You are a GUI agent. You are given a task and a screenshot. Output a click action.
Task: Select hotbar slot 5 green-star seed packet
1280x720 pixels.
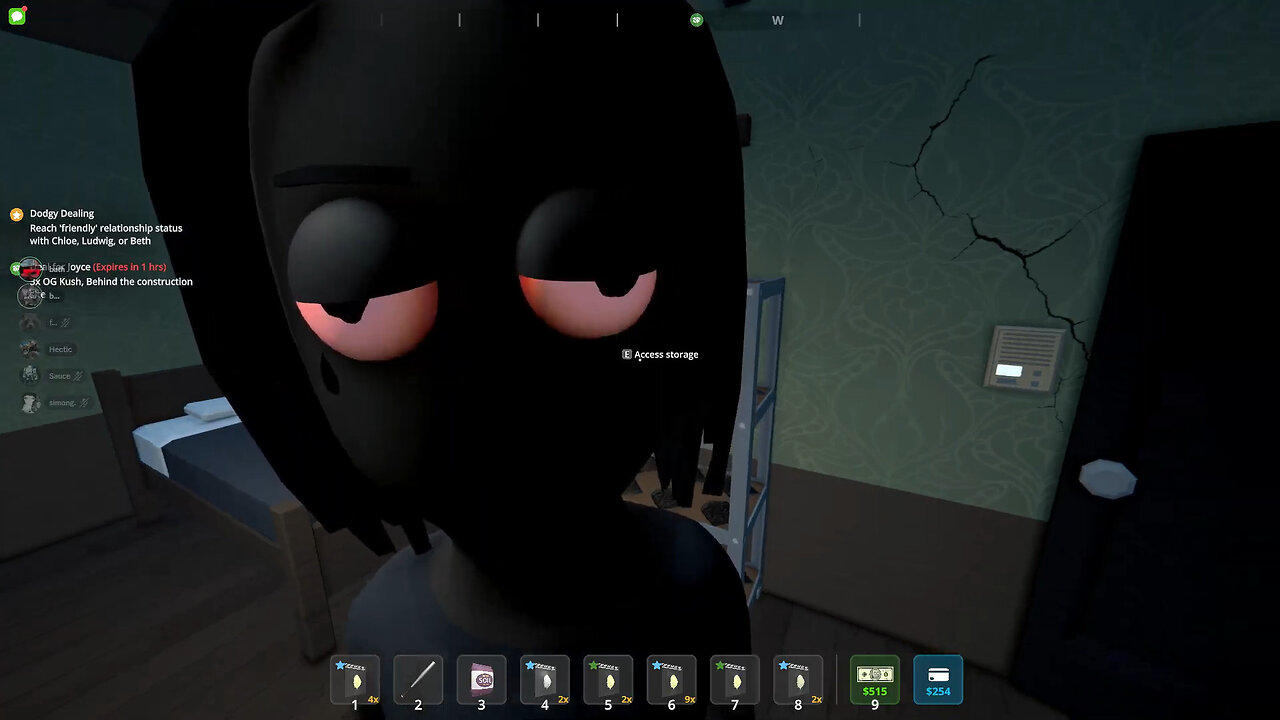point(608,680)
